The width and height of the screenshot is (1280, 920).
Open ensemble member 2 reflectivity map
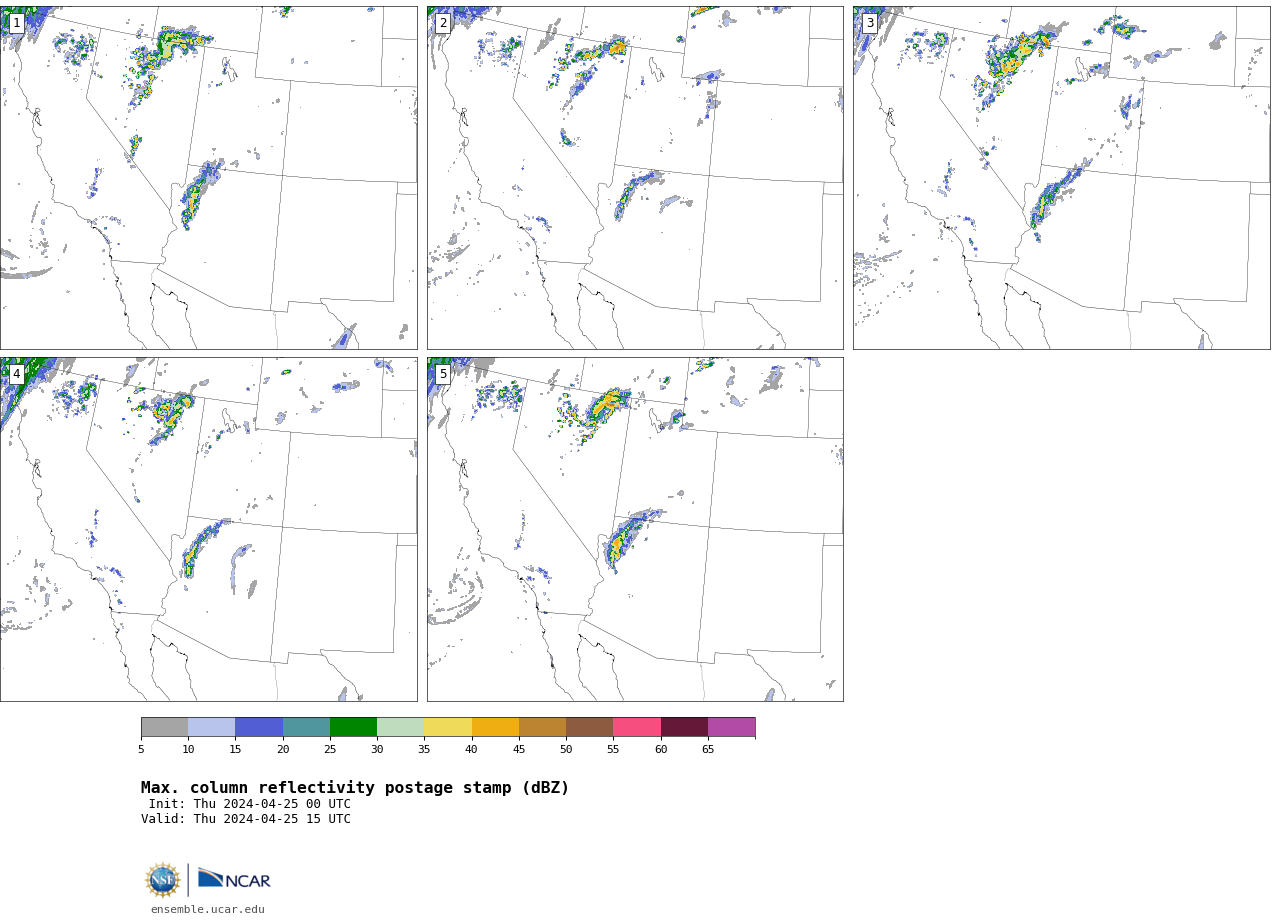coord(635,178)
